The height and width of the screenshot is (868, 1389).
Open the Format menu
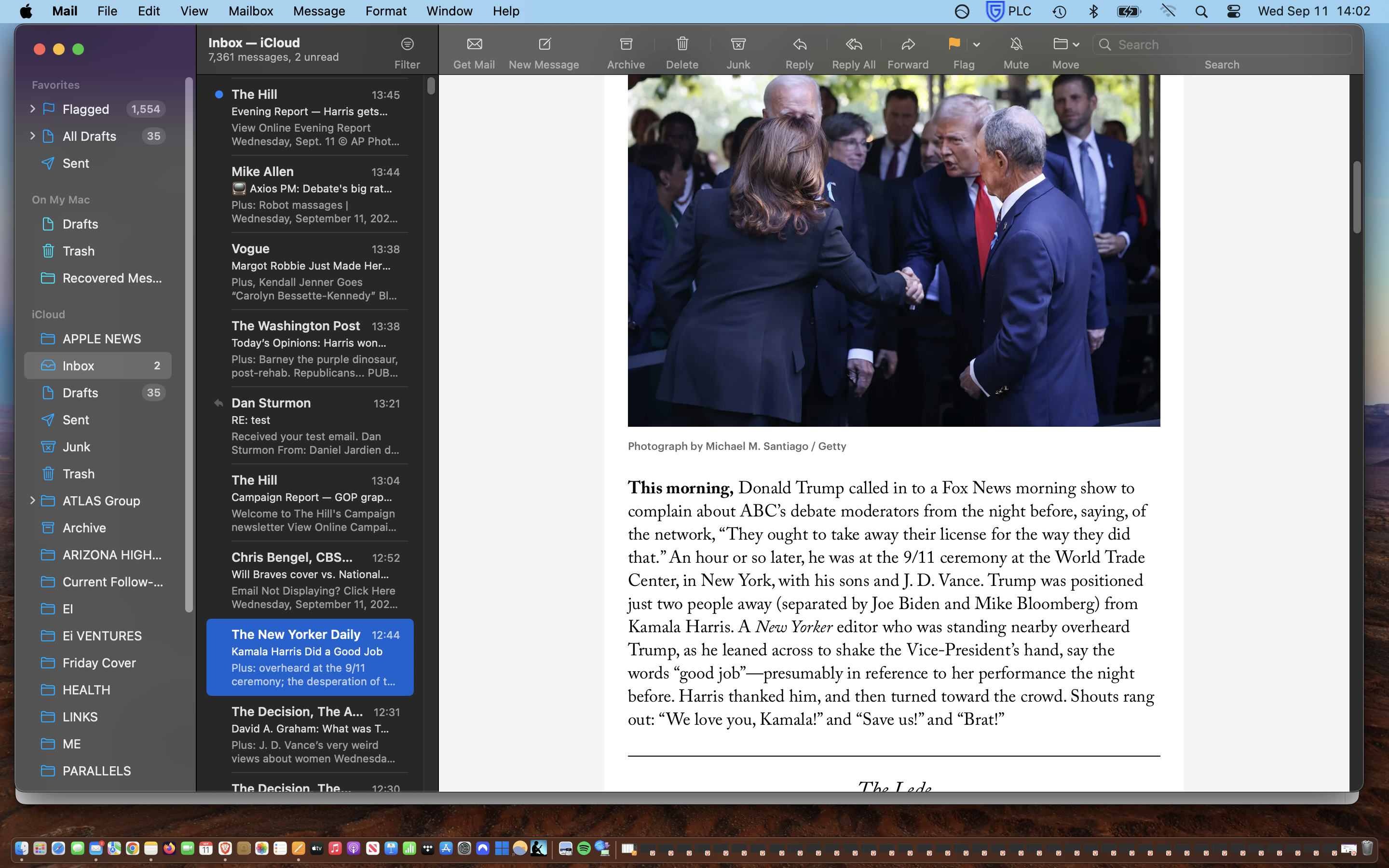386,11
